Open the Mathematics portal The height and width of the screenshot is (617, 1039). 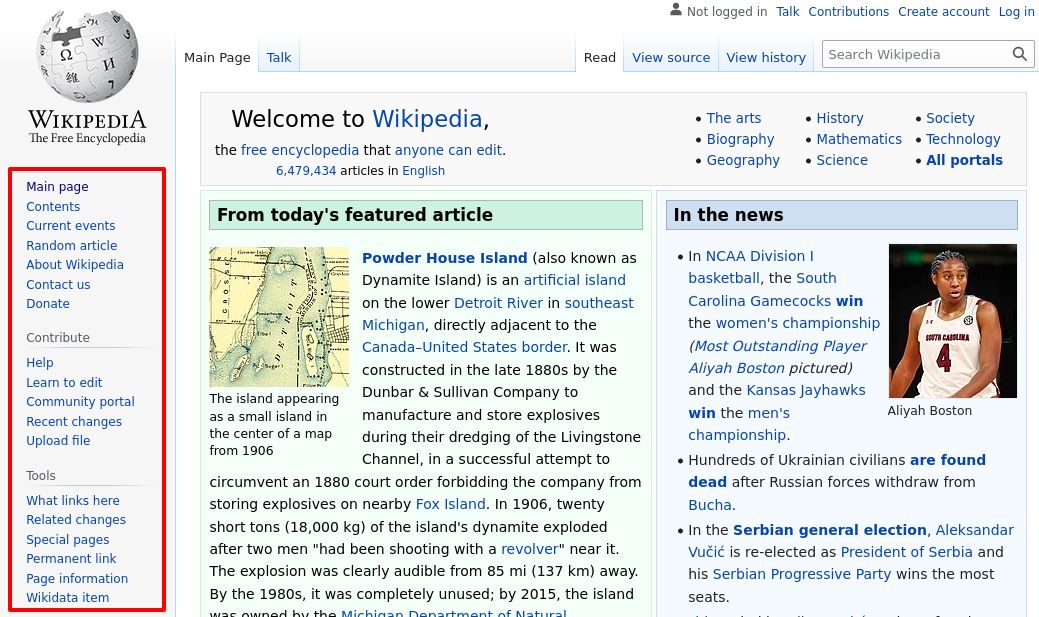[x=859, y=139]
